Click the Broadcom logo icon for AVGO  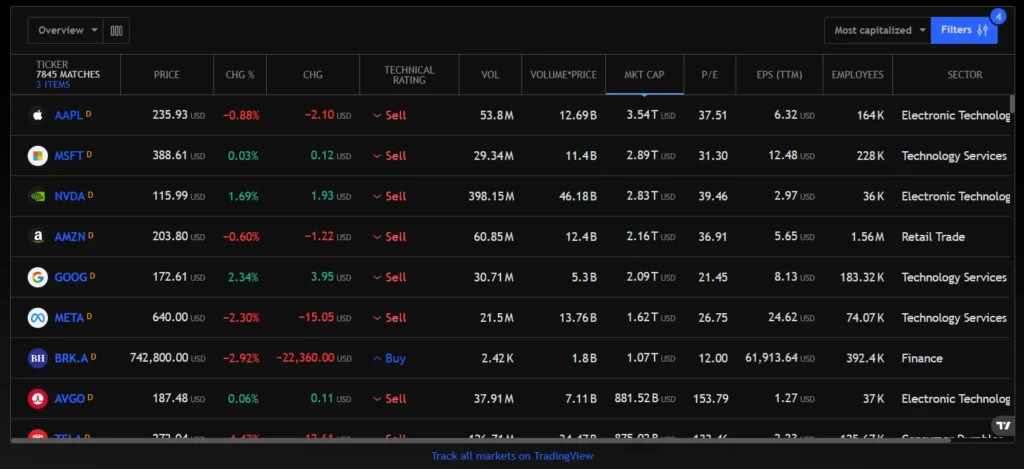pyautogui.click(x=38, y=398)
